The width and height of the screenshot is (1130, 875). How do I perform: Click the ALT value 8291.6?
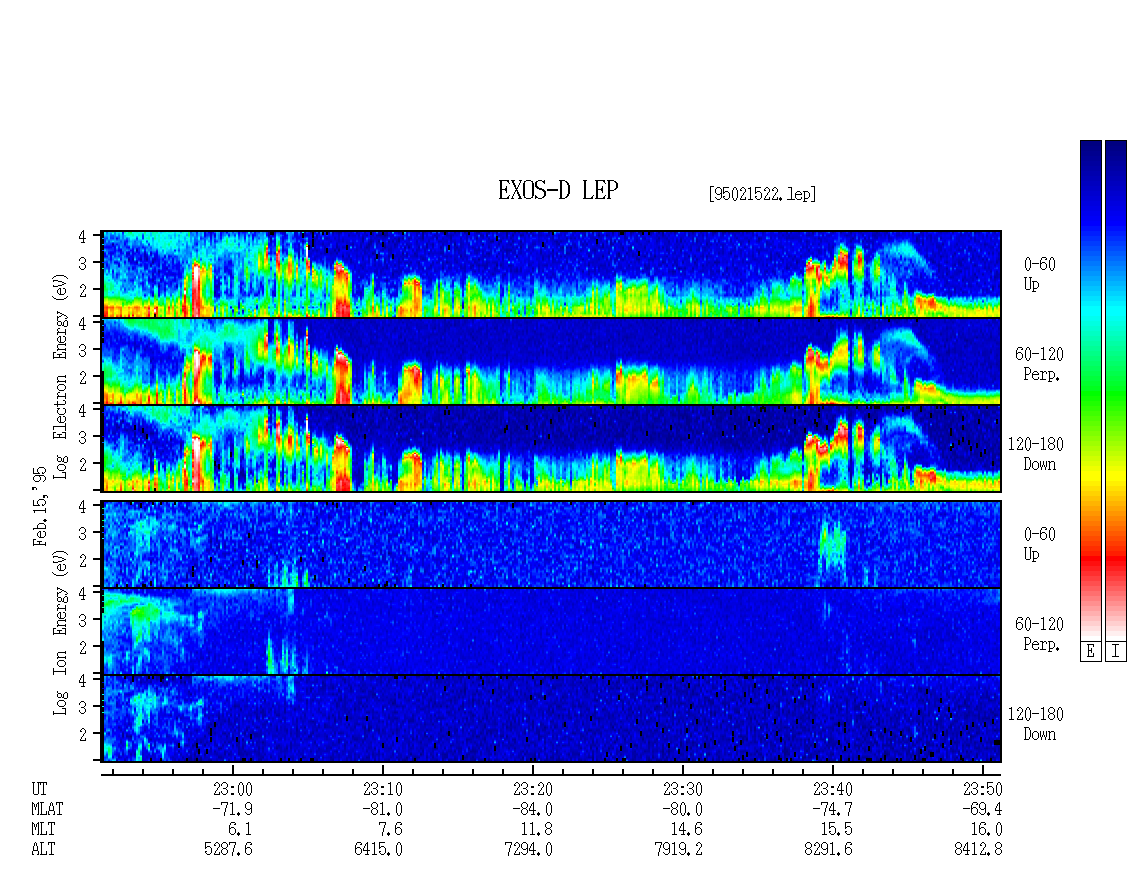click(x=828, y=850)
